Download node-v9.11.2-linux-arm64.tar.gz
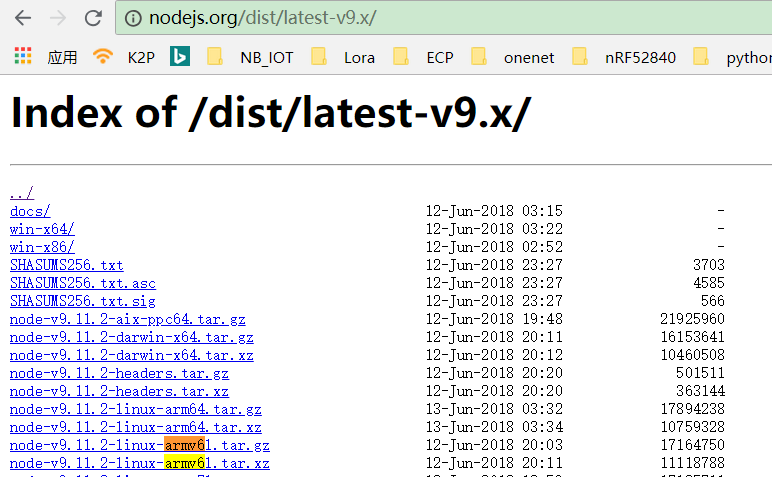The image size is (772, 477). pos(135,410)
